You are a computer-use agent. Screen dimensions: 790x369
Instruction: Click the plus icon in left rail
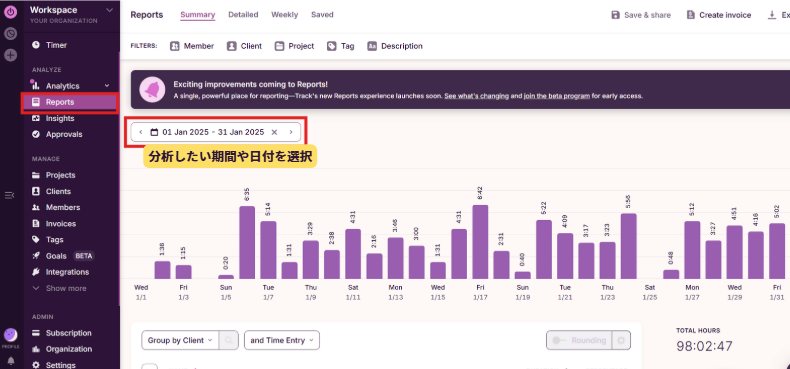(11, 55)
